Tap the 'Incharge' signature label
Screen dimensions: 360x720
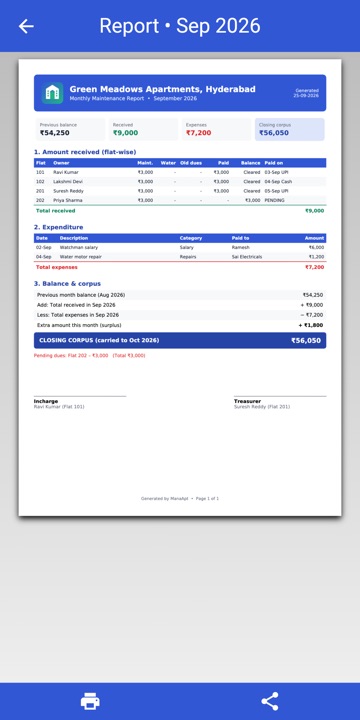pos(46,401)
